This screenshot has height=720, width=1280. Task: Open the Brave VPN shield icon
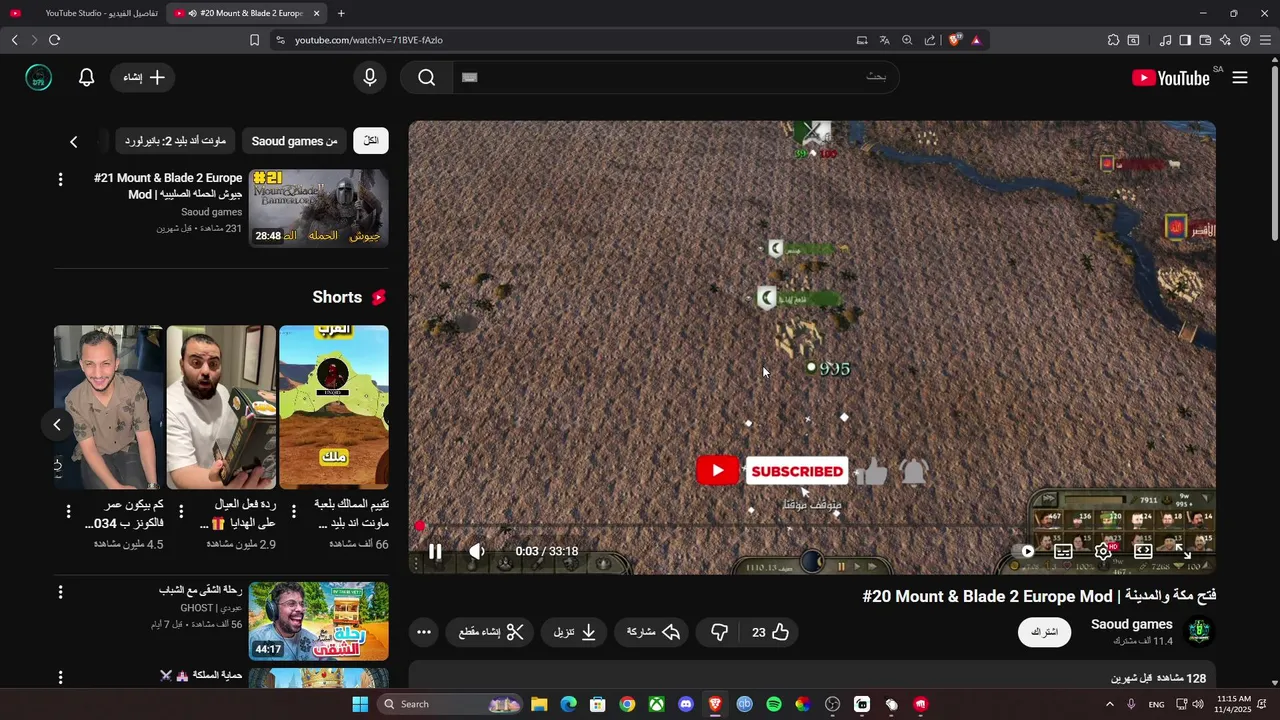point(1245,40)
